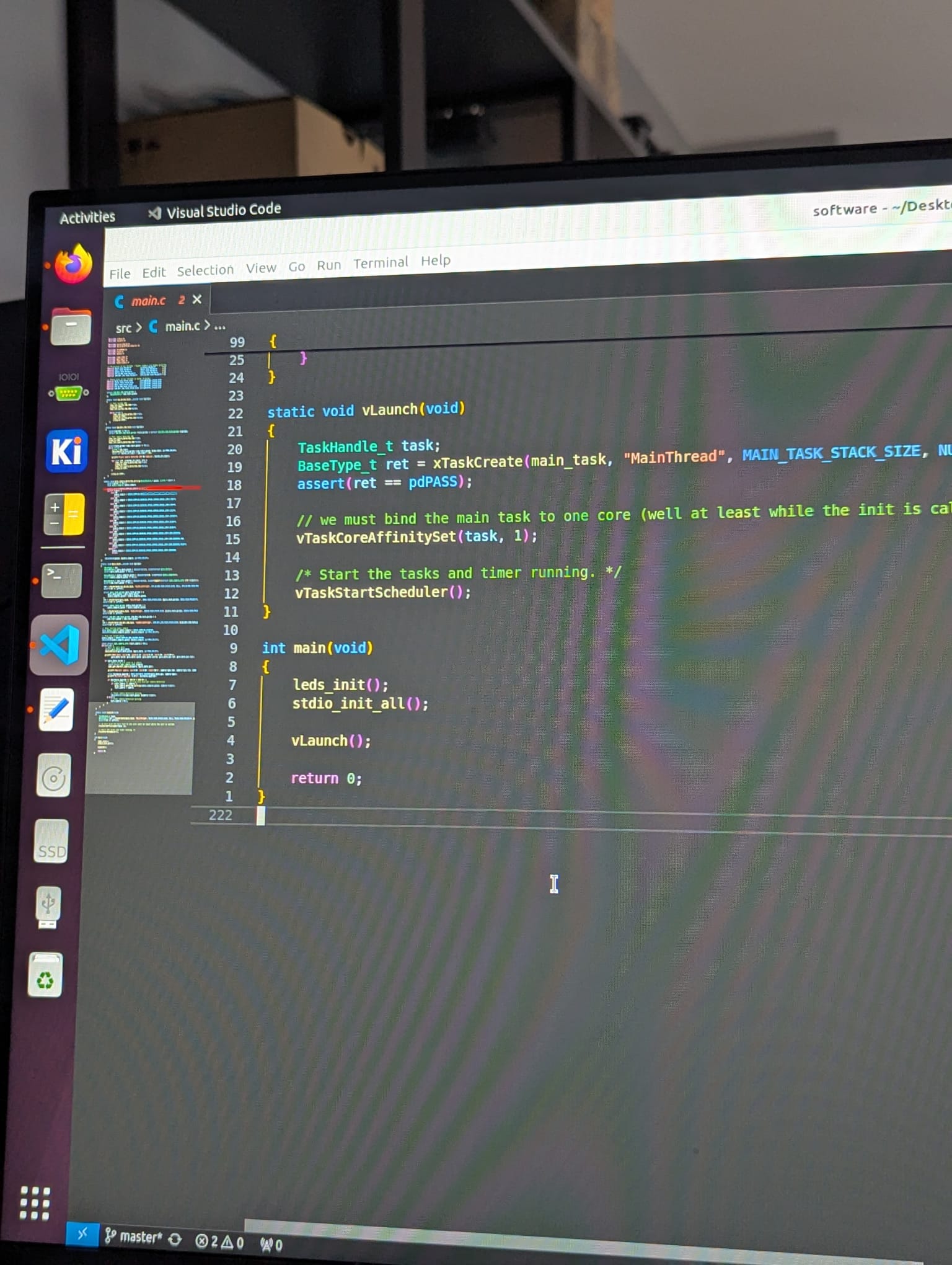
Task: Show errors and warnings count in status bar
Action: coord(219,1241)
